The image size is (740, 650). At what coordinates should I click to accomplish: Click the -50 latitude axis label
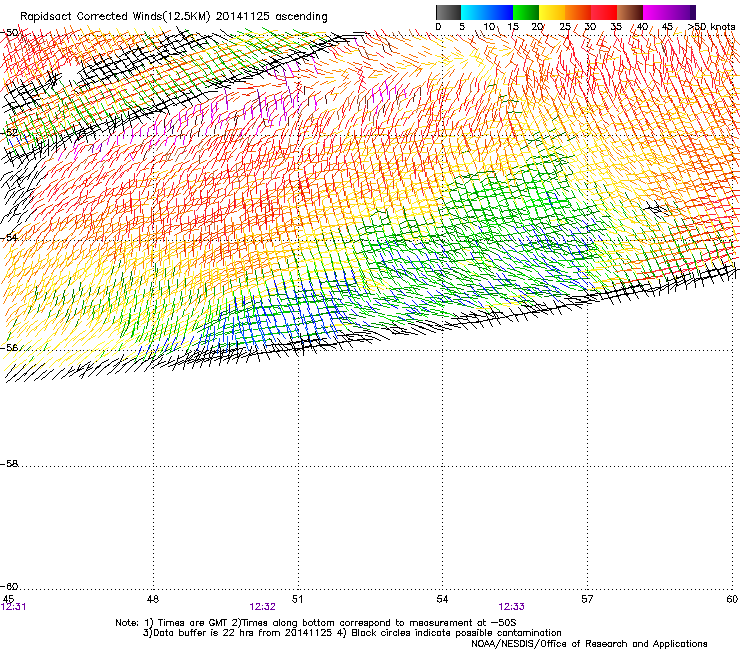[9, 33]
